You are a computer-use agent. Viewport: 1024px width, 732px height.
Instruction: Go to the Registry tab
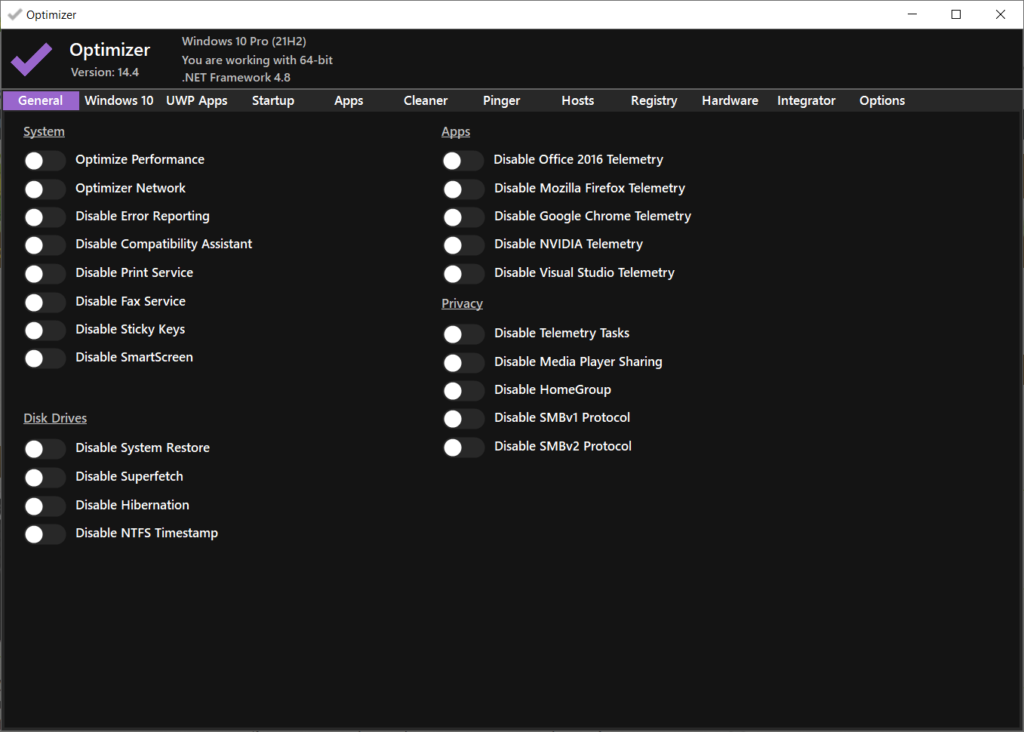[x=654, y=101]
